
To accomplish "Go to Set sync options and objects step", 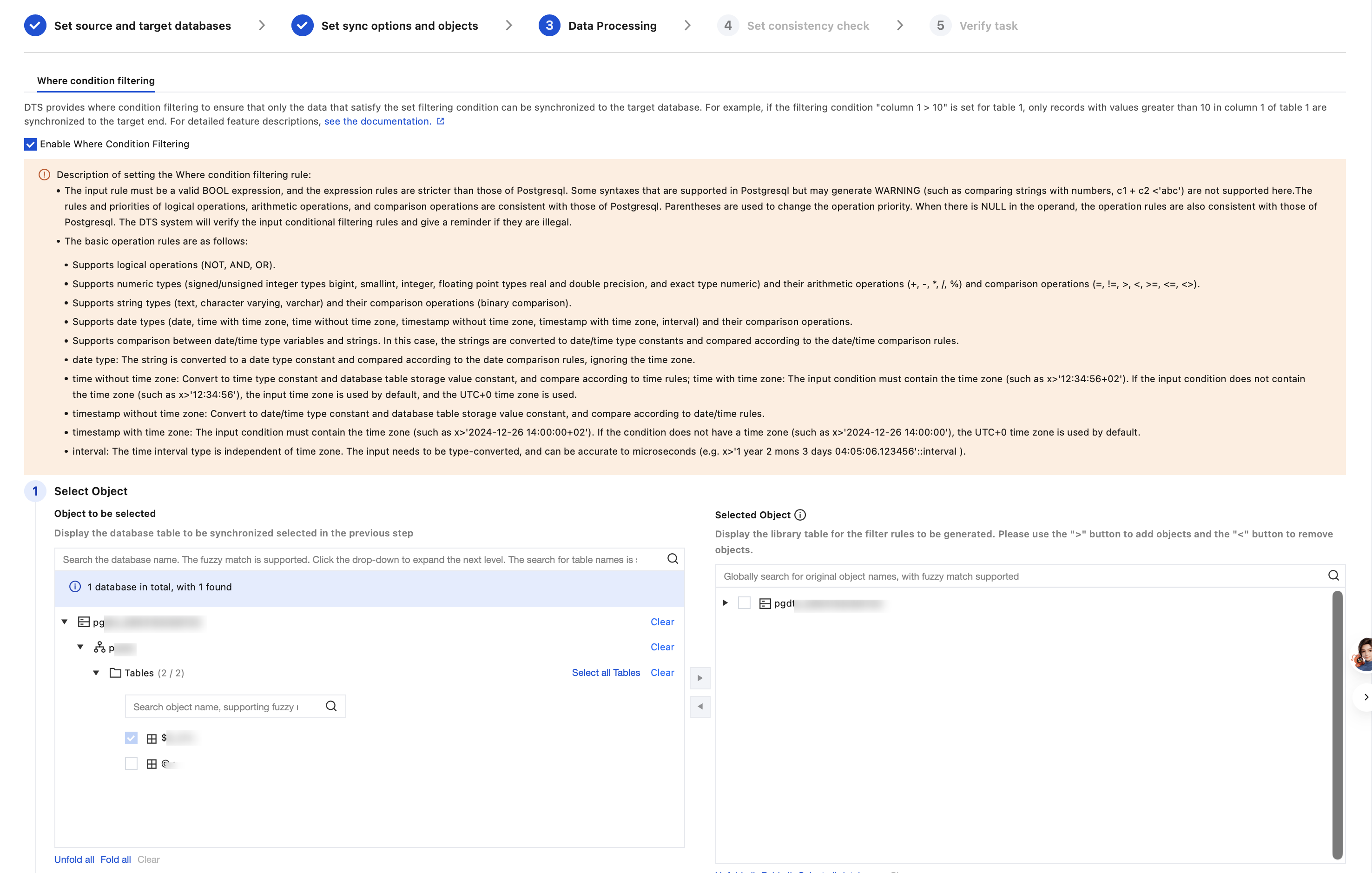I will pyautogui.click(x=399, y=26).
